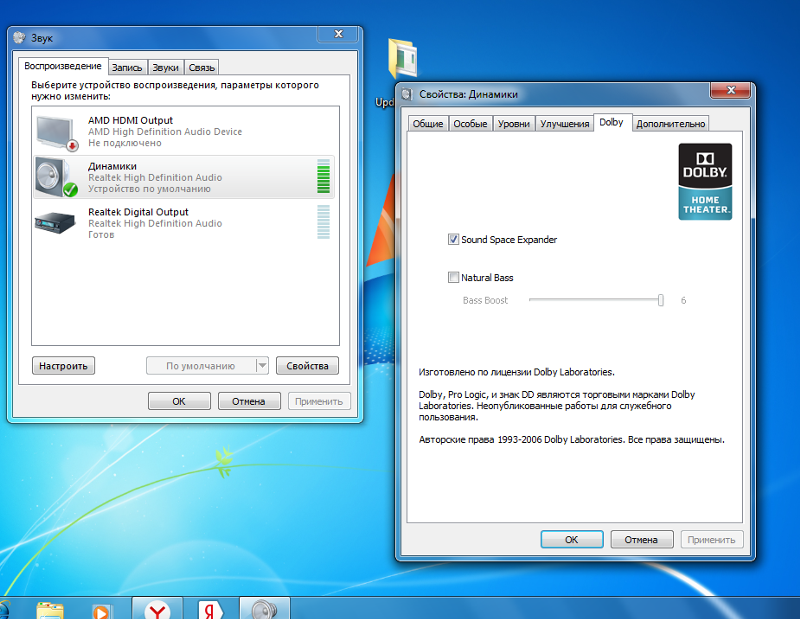Click Отмена in the Звук window
This screenshot has height=619, width=800.
coord(249,401)
